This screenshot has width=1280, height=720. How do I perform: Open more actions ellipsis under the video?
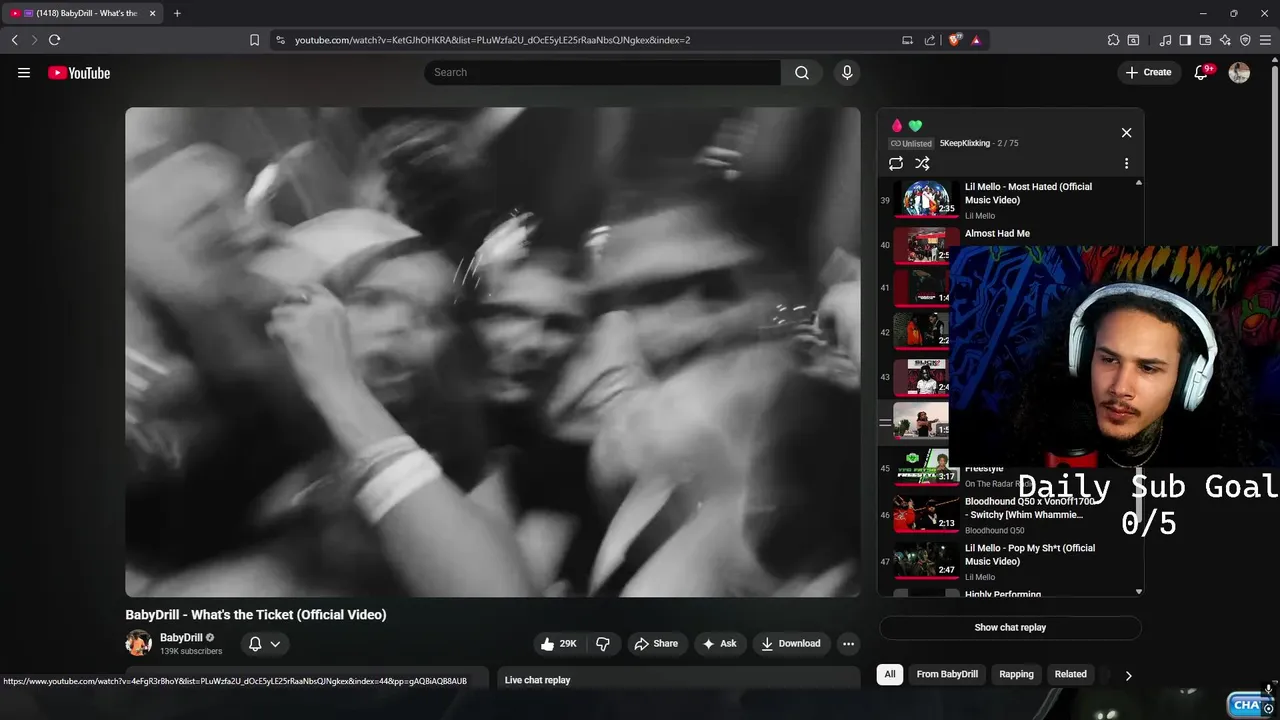click(x=848, y=644)
